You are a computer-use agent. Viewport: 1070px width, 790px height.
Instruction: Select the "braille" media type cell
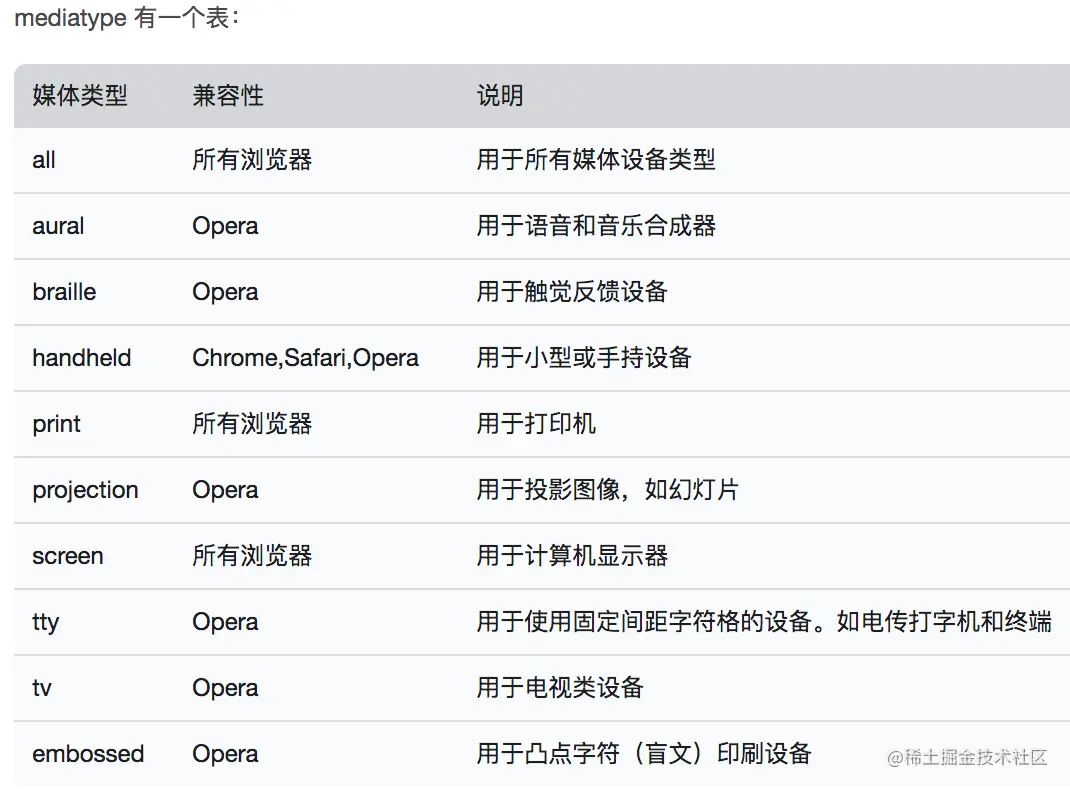coord(64,292)
